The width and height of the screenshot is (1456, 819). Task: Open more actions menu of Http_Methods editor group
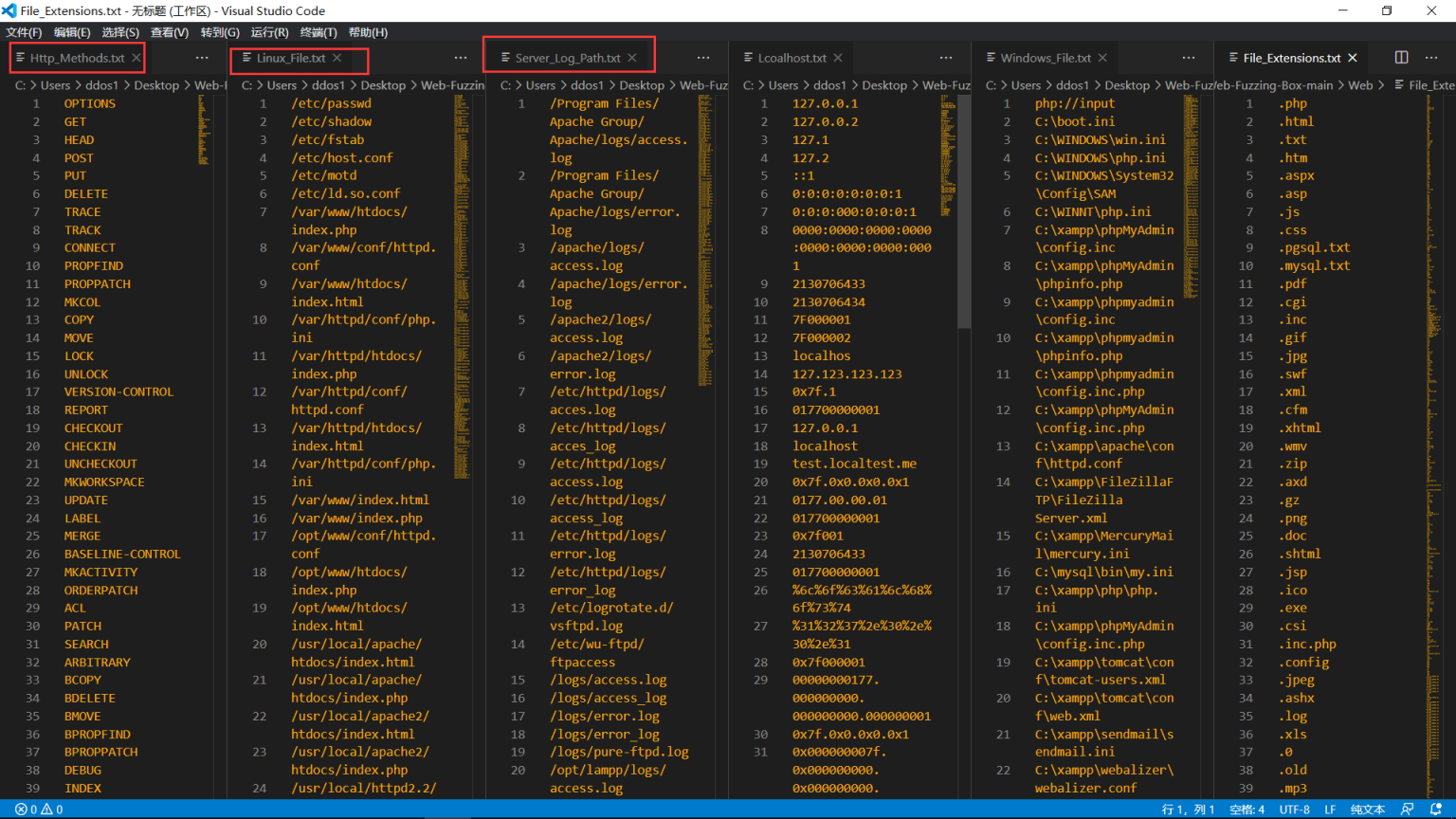click(202, 57)
